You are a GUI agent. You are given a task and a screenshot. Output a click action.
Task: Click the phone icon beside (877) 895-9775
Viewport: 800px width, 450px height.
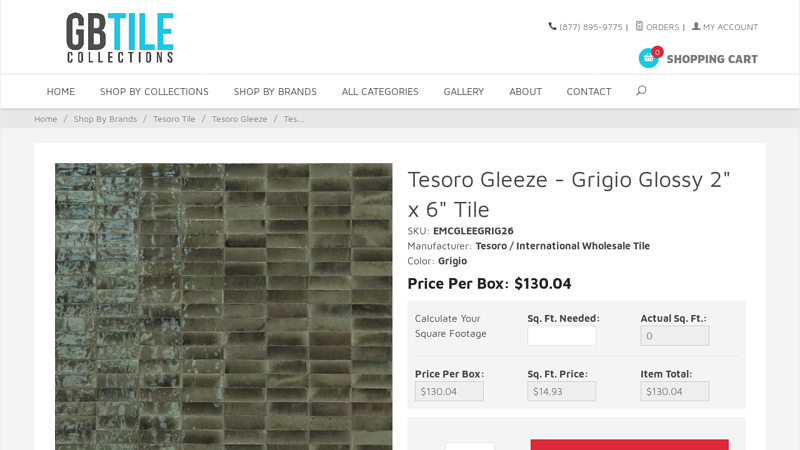point(552,26)
